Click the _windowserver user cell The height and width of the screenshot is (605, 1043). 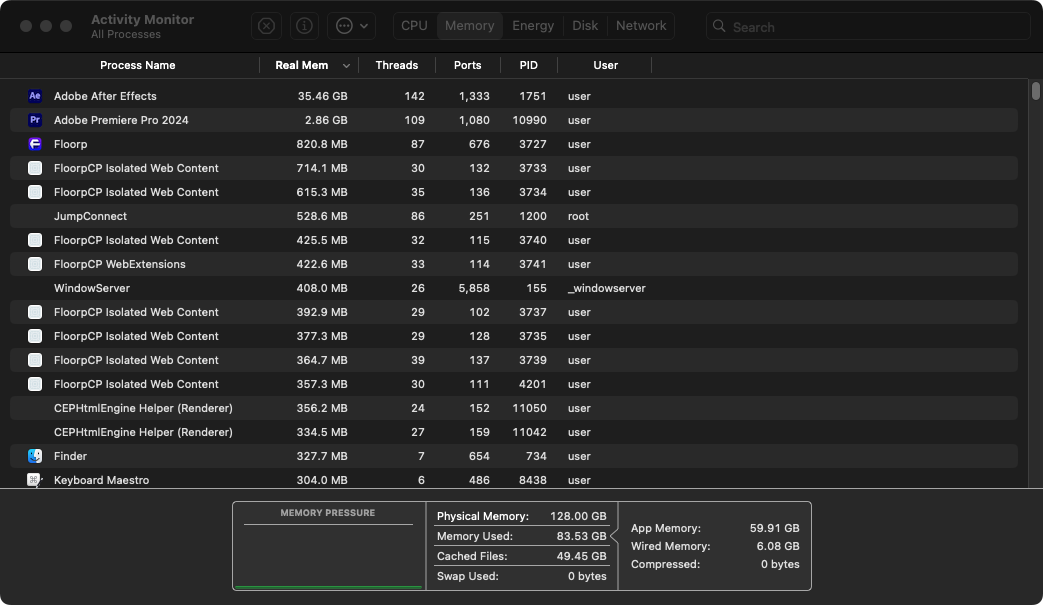pos(606,288)
